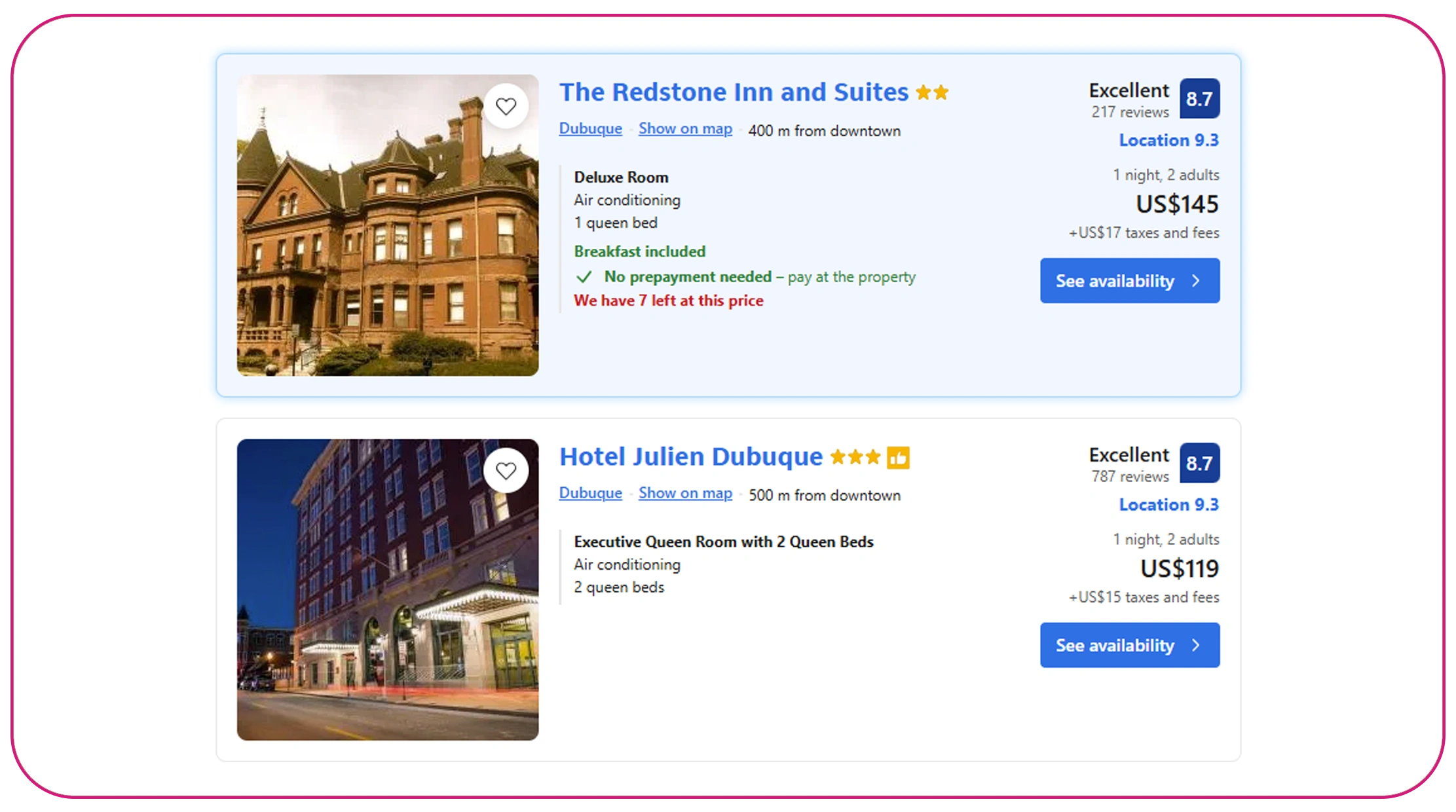Click the two-star rating of Redstone Inn
1456x812 pixels.
coord(932,92)
